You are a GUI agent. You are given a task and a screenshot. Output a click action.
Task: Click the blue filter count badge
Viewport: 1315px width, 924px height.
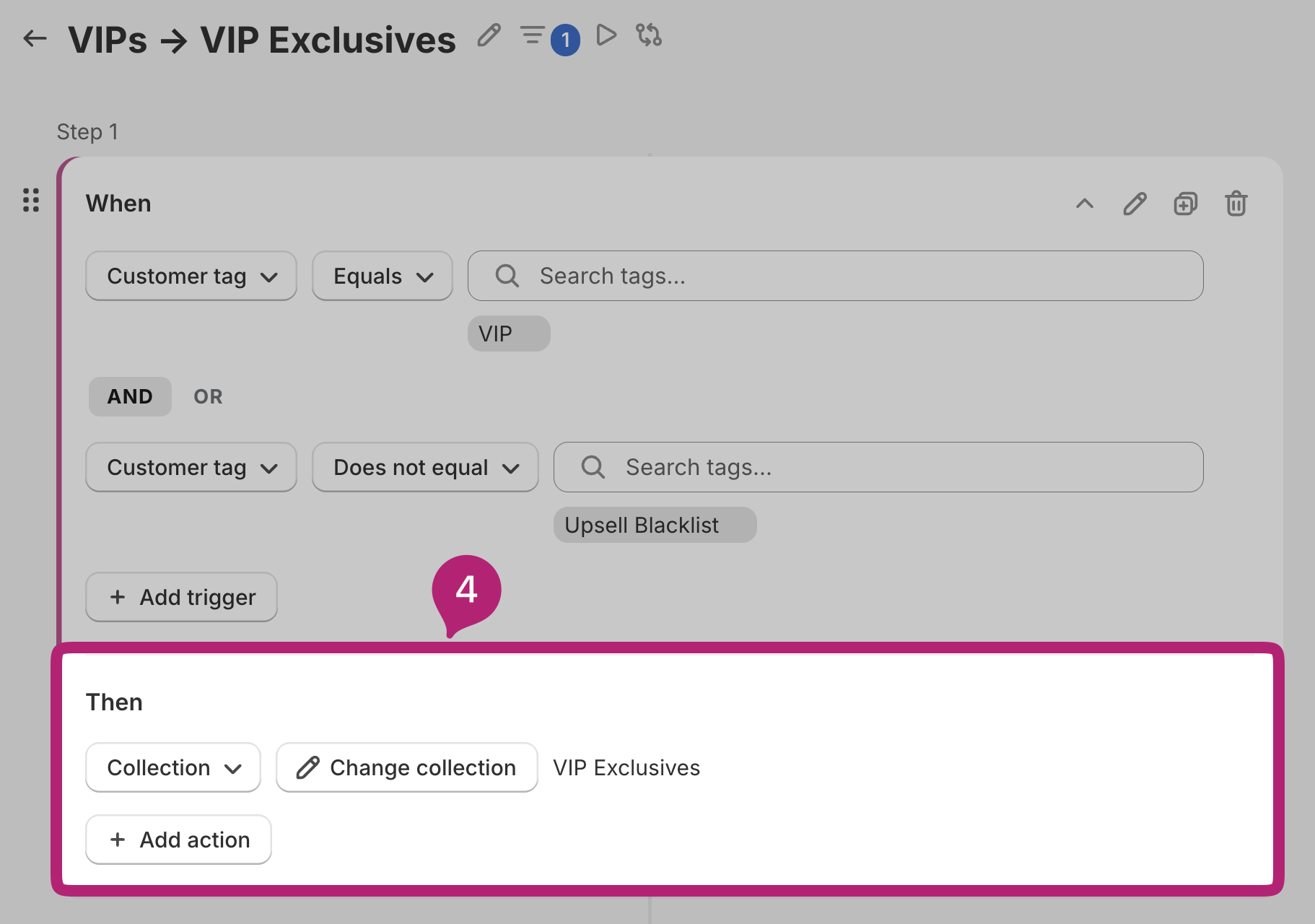click(x=565, y=40)
